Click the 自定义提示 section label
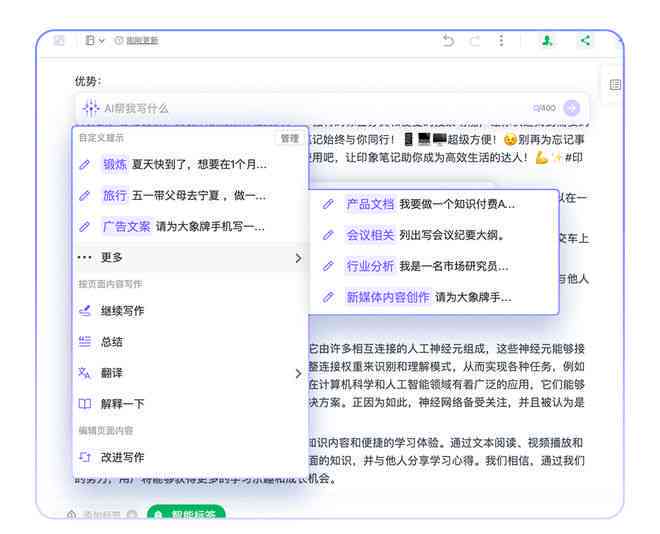Image resolution: width=660 pixels, height=534 pixels. [x=101, y=138]
